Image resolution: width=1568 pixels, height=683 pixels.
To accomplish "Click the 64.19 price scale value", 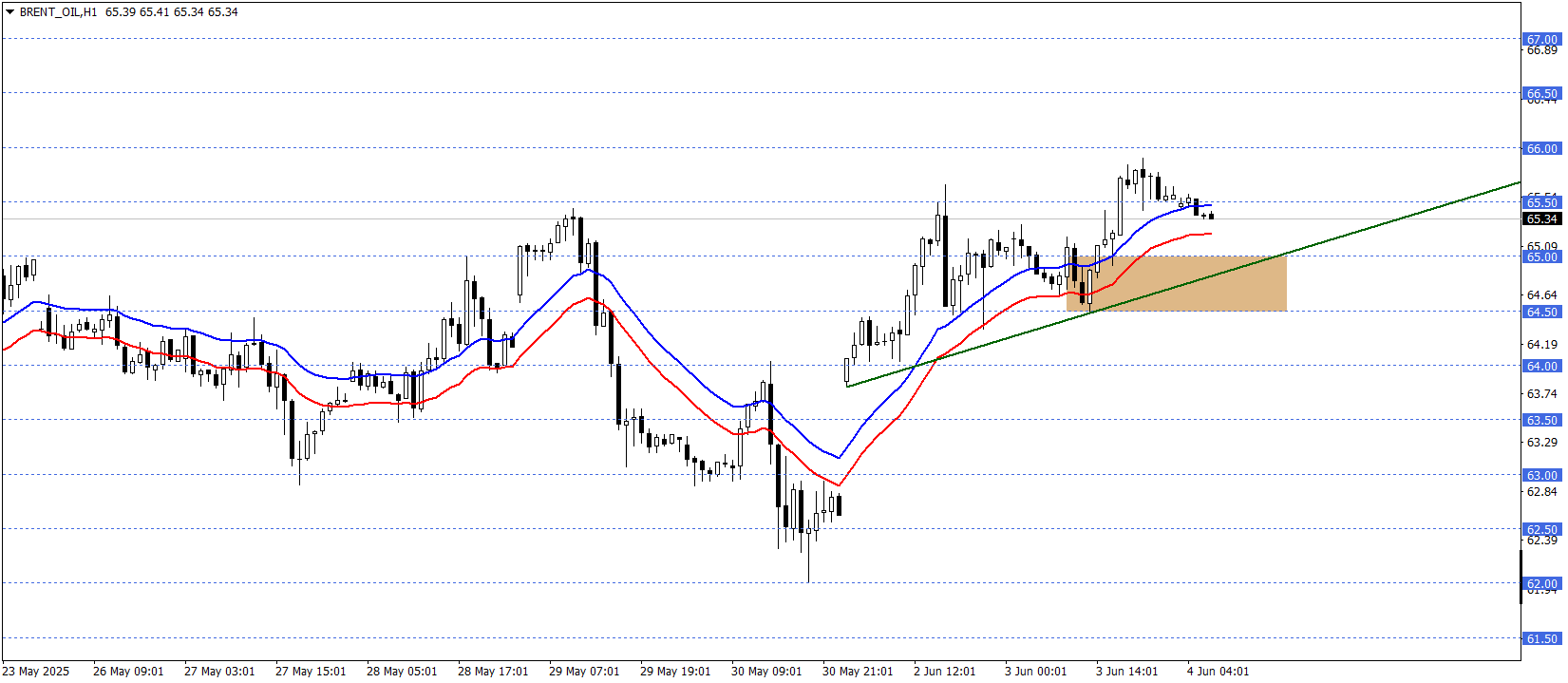I will [1542, 345].
